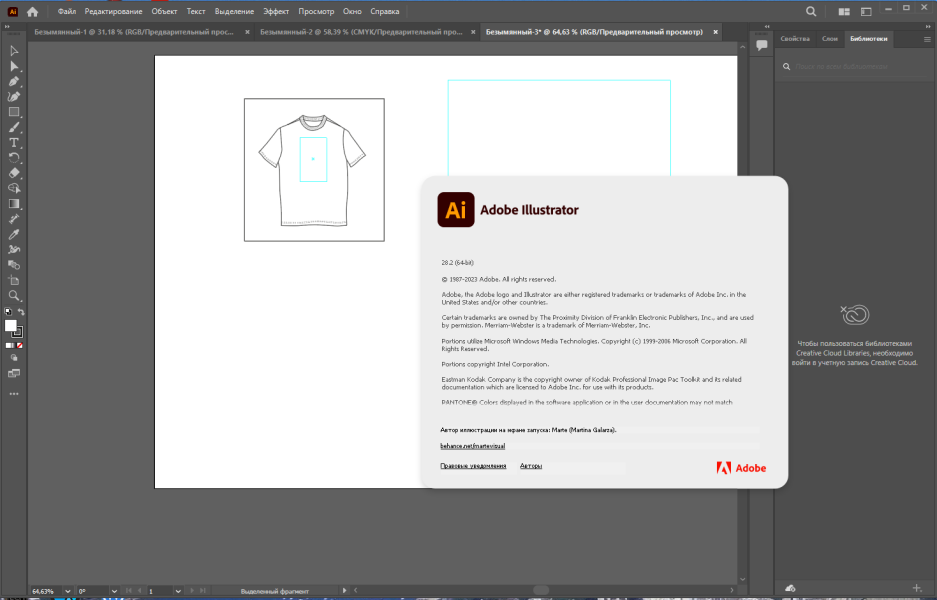
Task: Open the Эффект menu
Action: click(x=276, y=11)
